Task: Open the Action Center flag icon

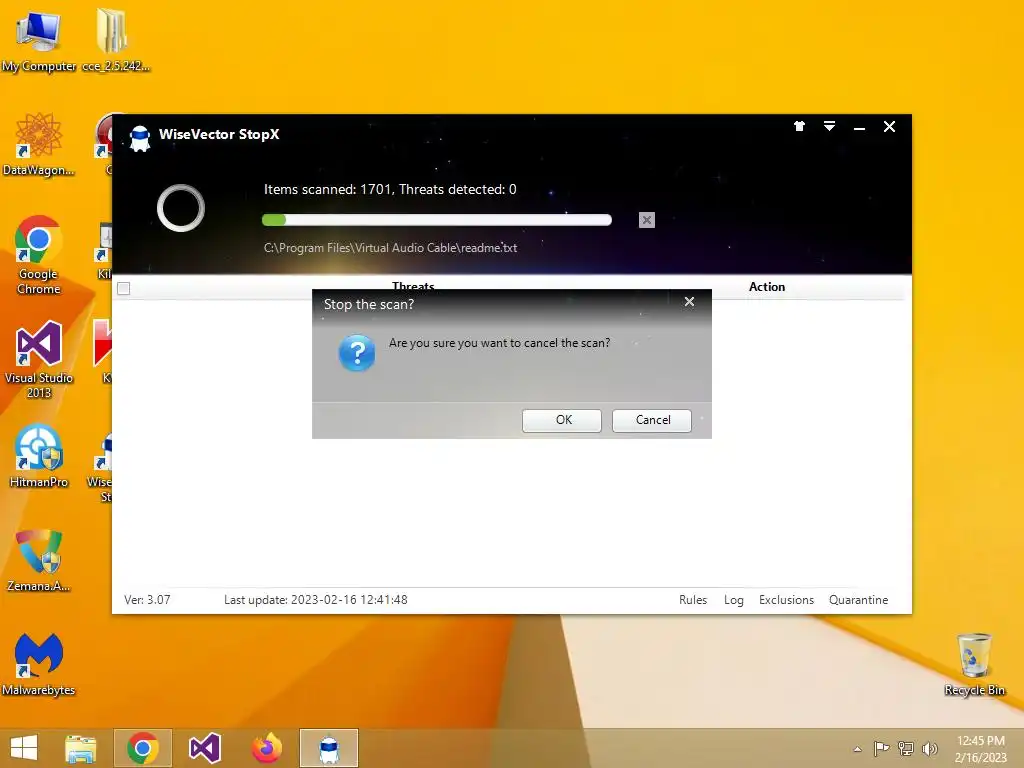Action: click(x=881, y=748)
